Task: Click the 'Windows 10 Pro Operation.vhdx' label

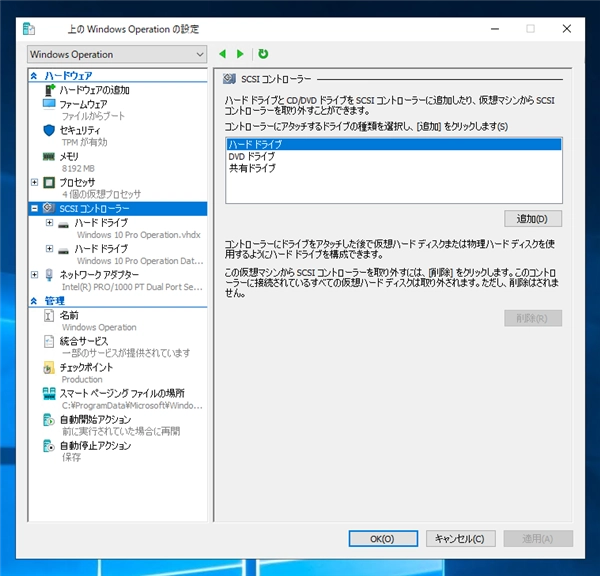Action: (139, 235)
